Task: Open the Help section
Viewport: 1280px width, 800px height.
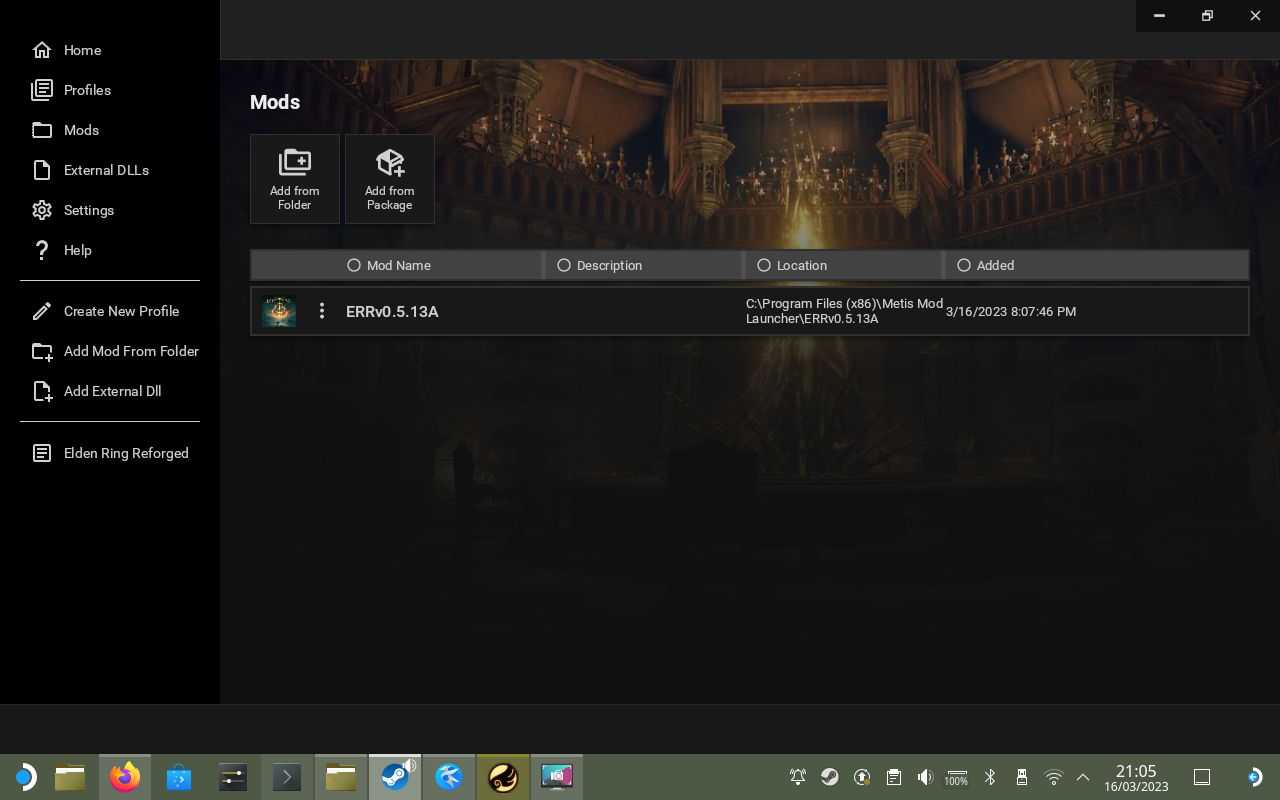Action: 77,250
